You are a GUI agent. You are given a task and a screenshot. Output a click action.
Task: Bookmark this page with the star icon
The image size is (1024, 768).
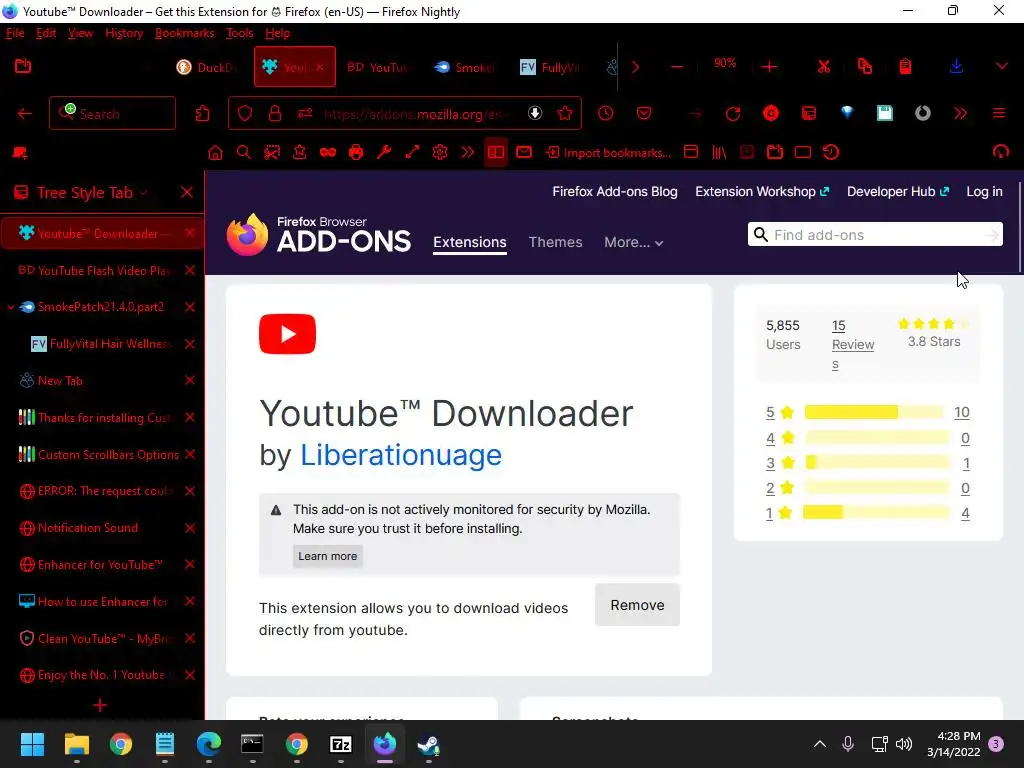click(x=565, y=114)
